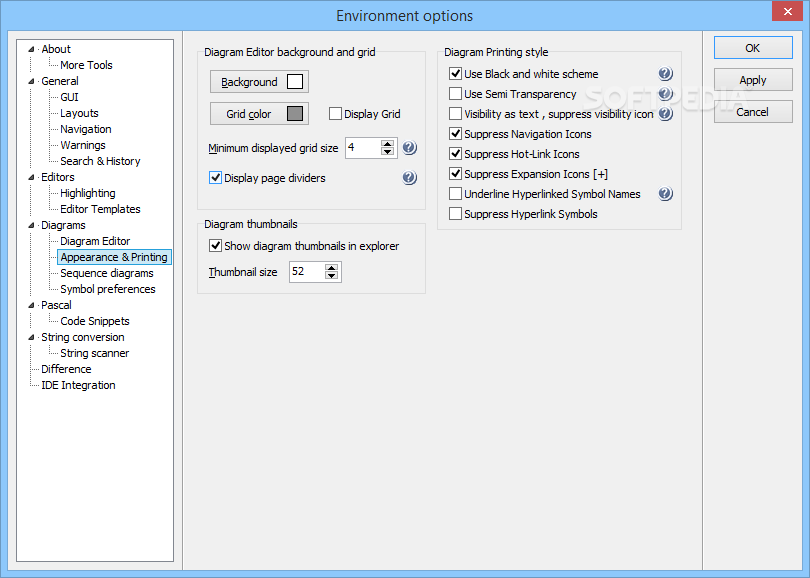Focus the minimum grid size field

(364, 148)
